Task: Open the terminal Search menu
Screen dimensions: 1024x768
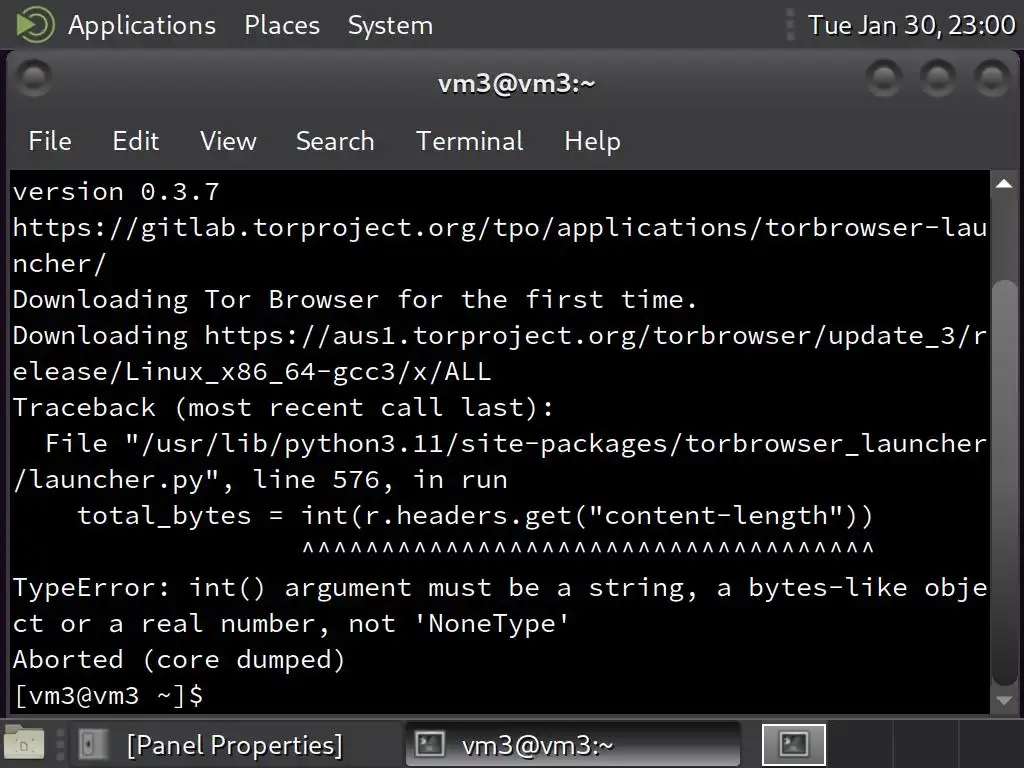Action: pyautogui.click(x=335, y=141)
